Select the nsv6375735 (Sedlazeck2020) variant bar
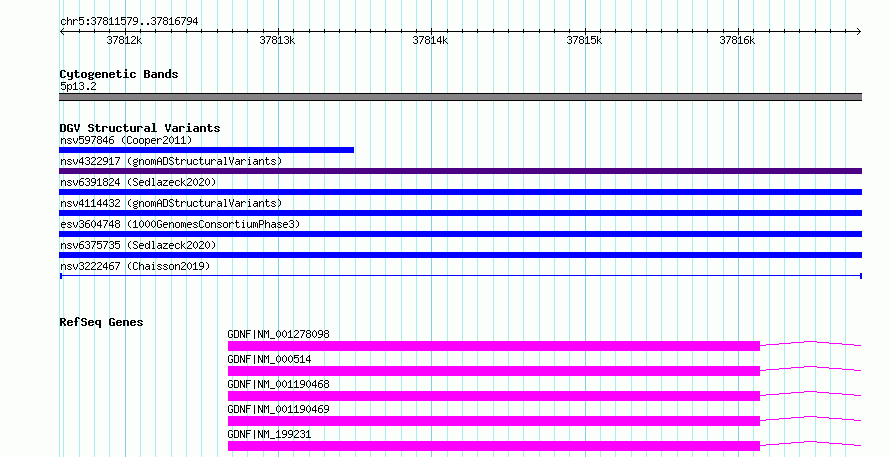The width and height of the screenshot is (890, 457). (460, 255)
